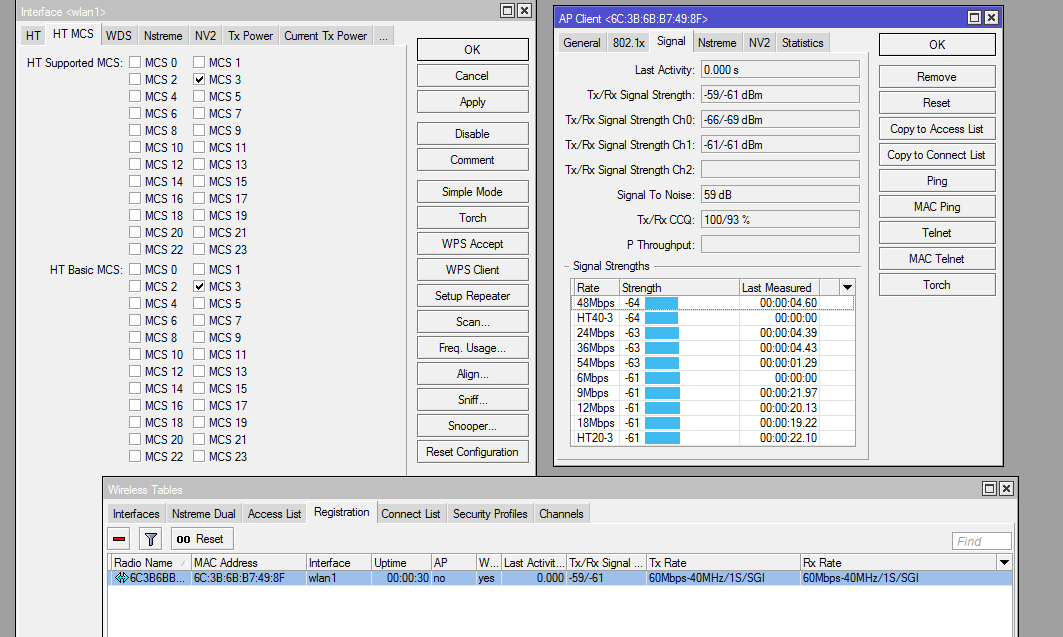Select the 48Mbps signal strength row

713,303
